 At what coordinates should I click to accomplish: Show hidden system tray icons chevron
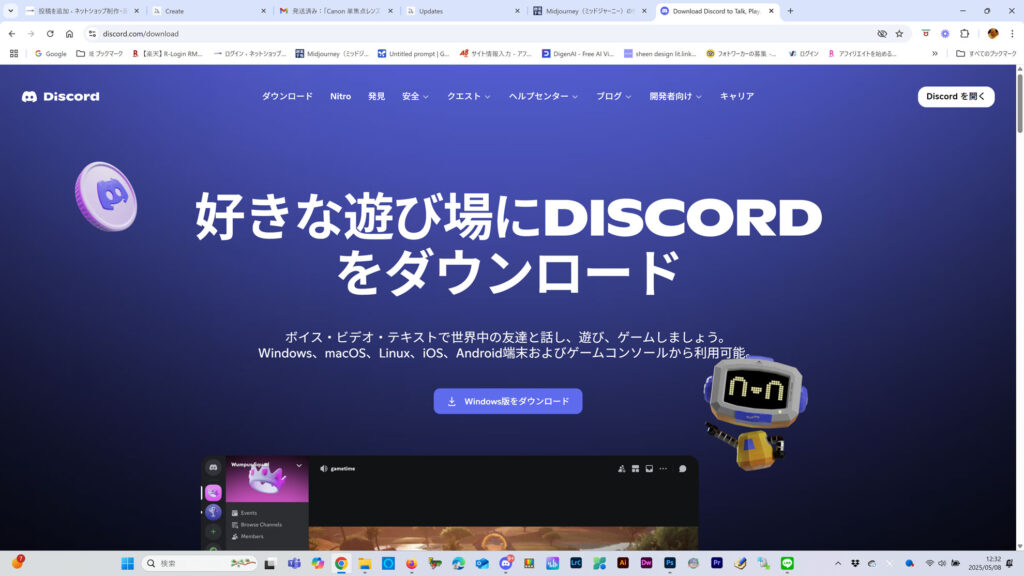(x=838, y=563)
